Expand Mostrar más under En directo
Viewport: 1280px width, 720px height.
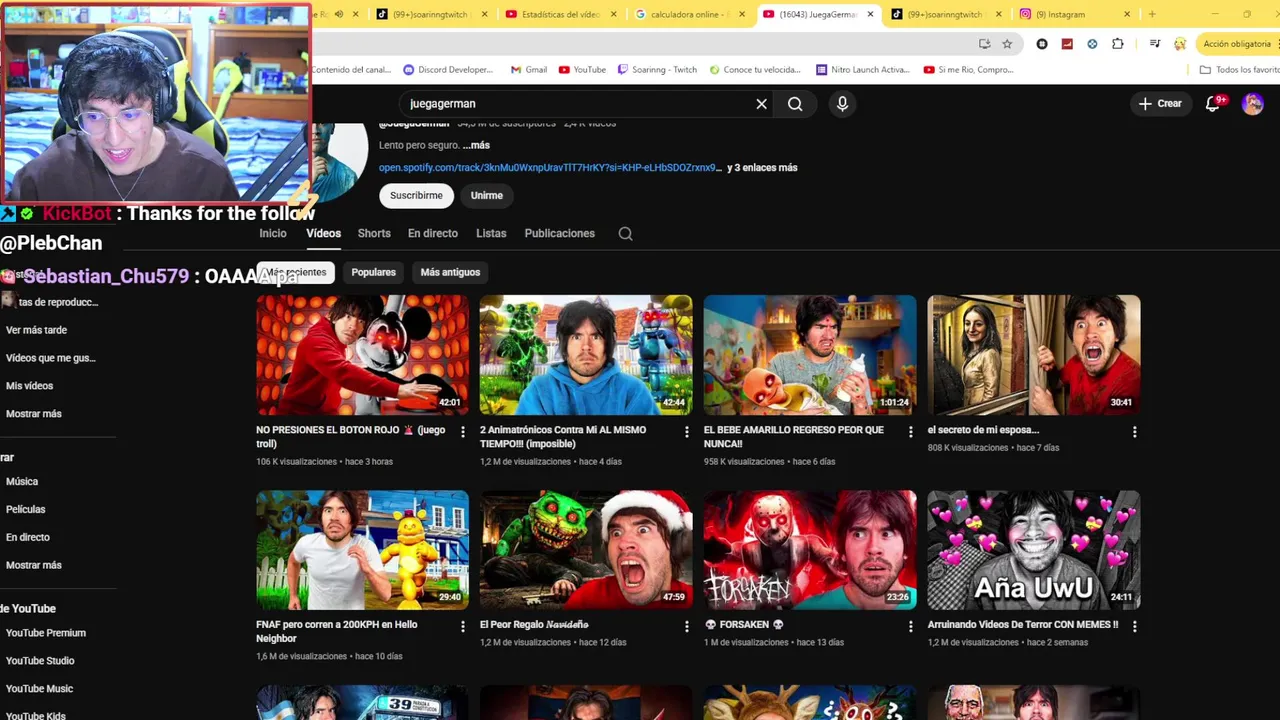34,565
